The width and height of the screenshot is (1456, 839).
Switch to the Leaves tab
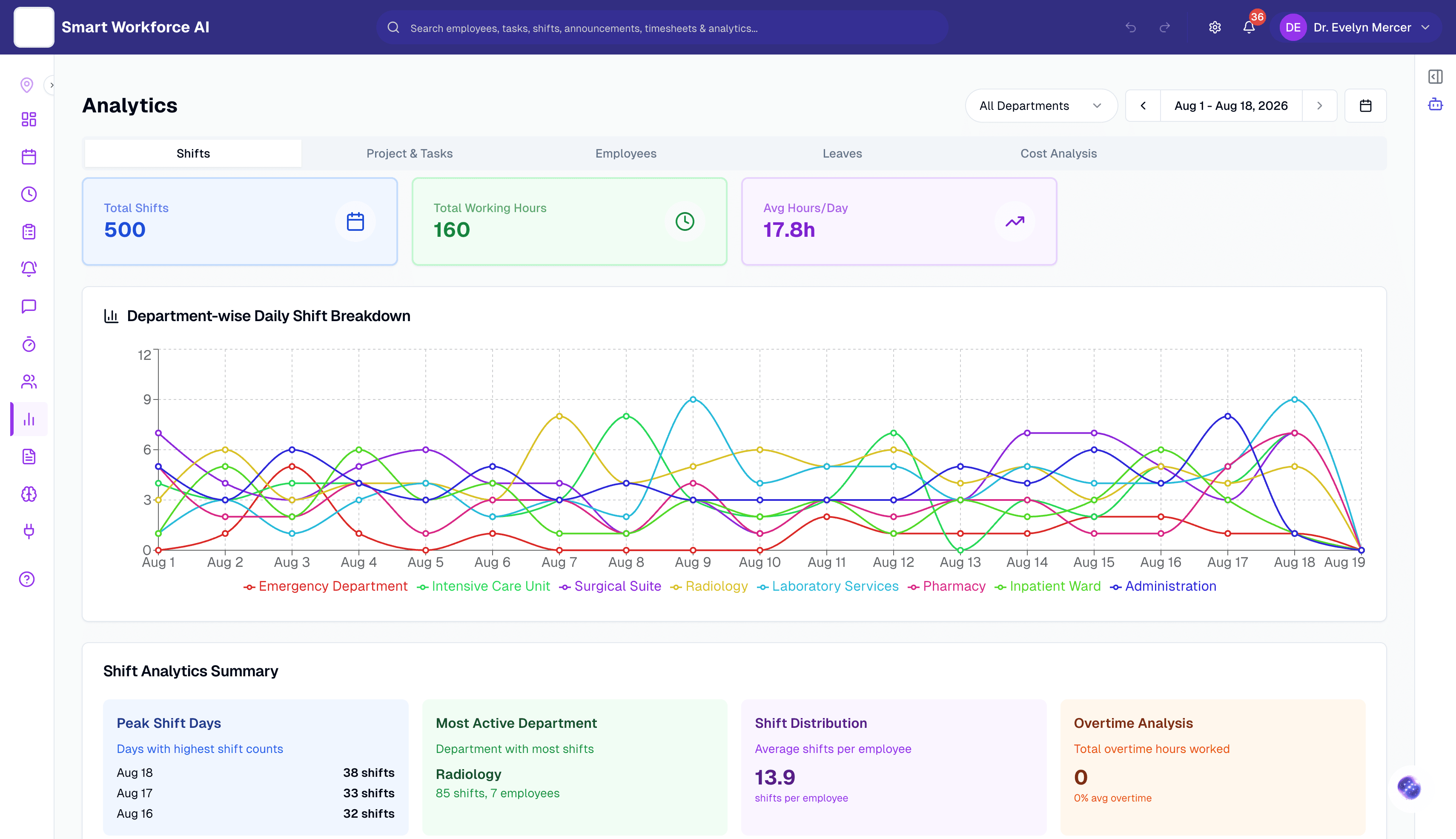(842, 153)
